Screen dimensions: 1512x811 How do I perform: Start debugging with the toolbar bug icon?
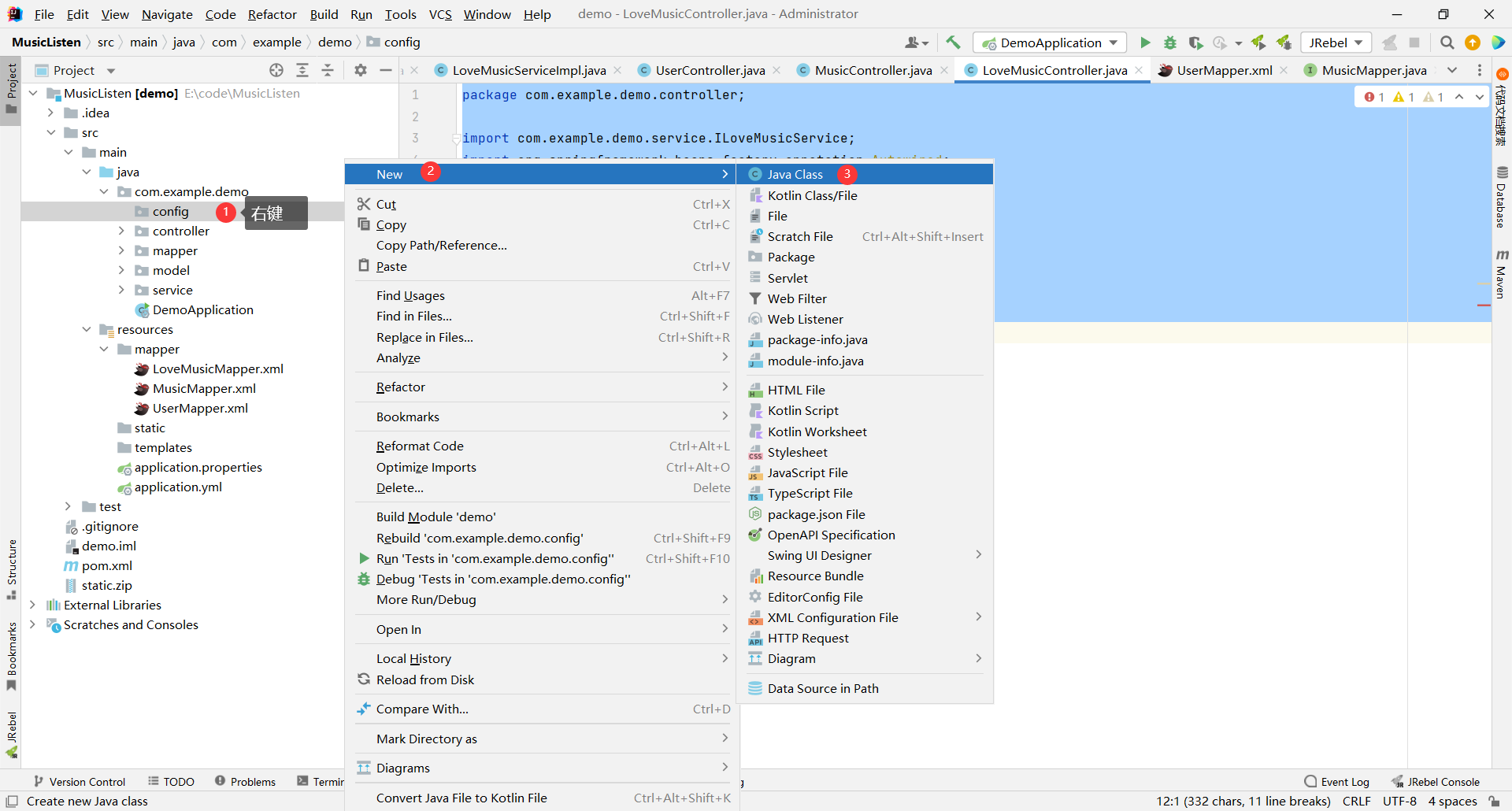coord(1170,43)
